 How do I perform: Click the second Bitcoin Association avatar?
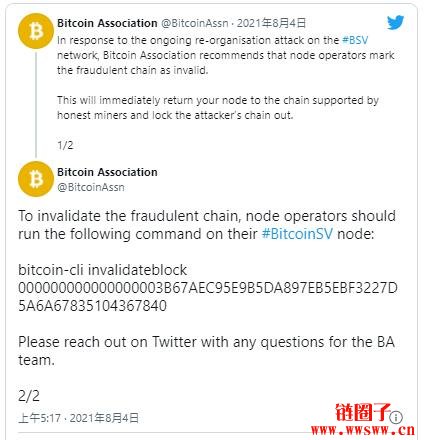(x=36, y=179)
